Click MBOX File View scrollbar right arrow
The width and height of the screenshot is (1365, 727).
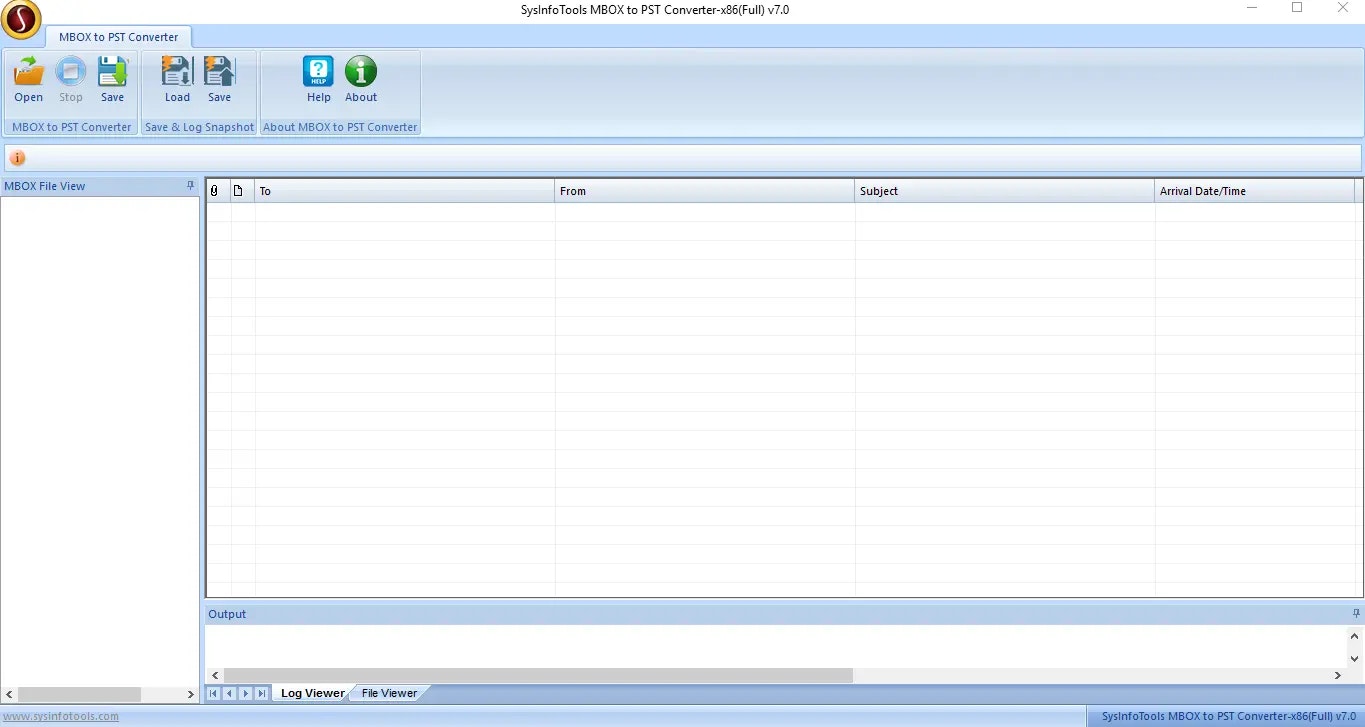tap(191, 694)
